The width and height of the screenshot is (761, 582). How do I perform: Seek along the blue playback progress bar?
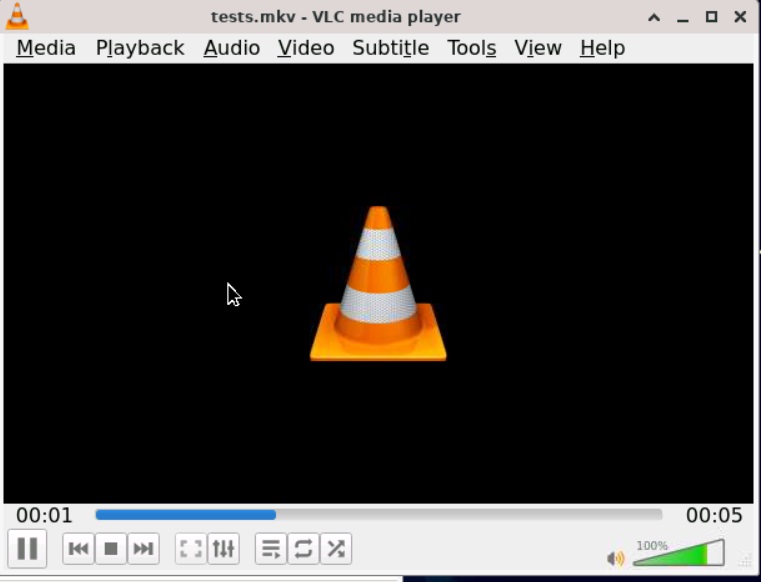[x=379, y=515]
